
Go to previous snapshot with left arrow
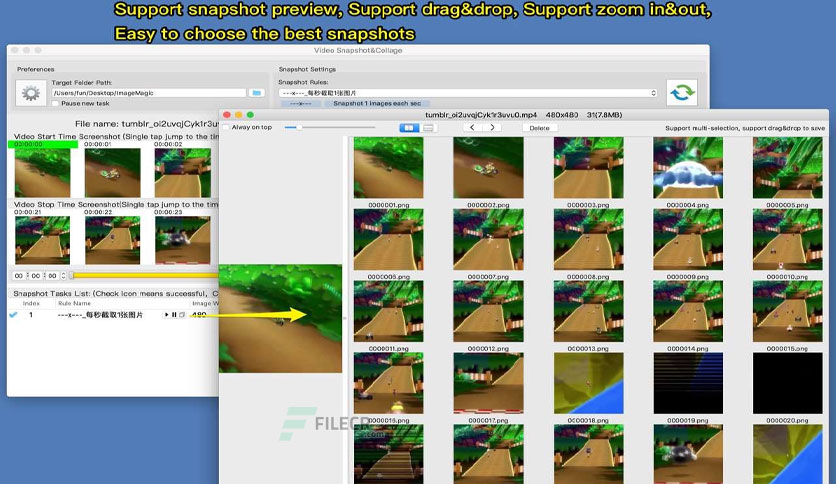pos(472,128)
